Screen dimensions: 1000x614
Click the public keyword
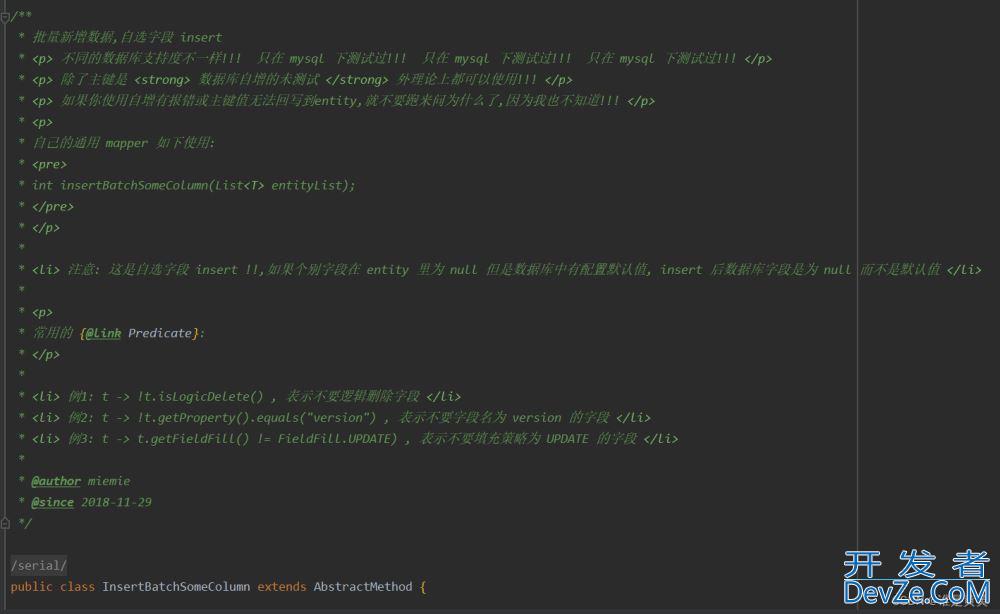point(31,587)
